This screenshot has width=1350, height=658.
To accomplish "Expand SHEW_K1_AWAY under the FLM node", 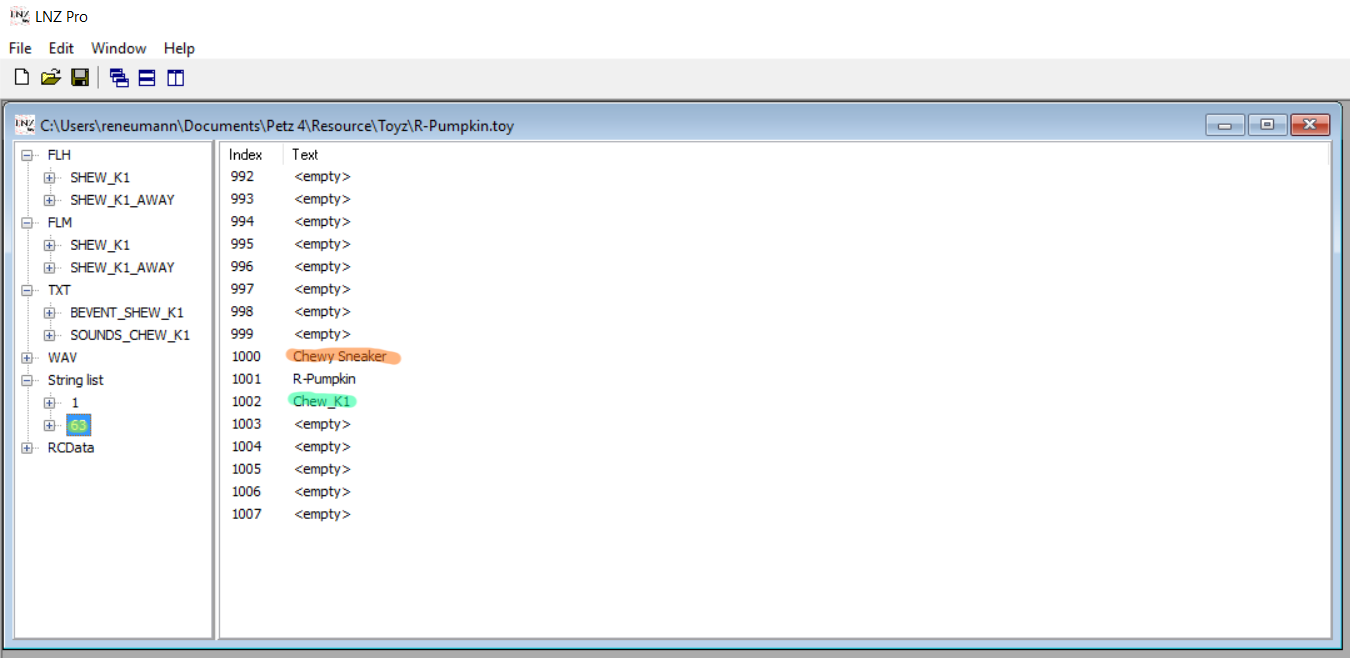I will tap(49, 267).
